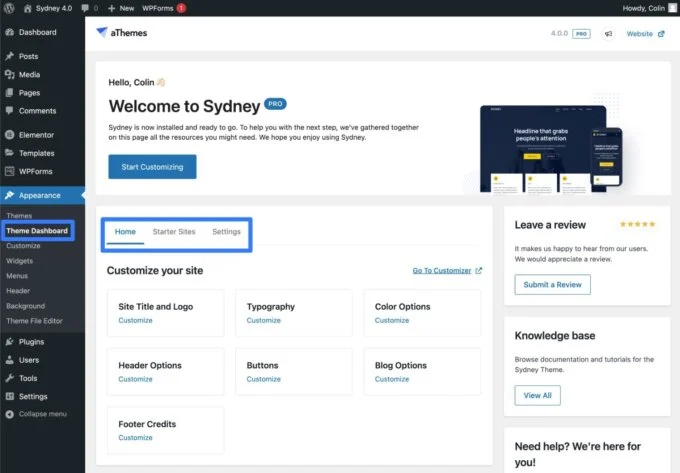Screen dimensions: 680x473
Task: Open the Settings tab in theme dashboard
Action: pos(226,232)
